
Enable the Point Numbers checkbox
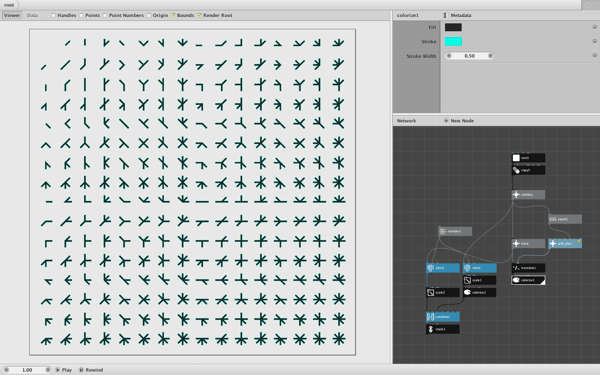point(105,15)
